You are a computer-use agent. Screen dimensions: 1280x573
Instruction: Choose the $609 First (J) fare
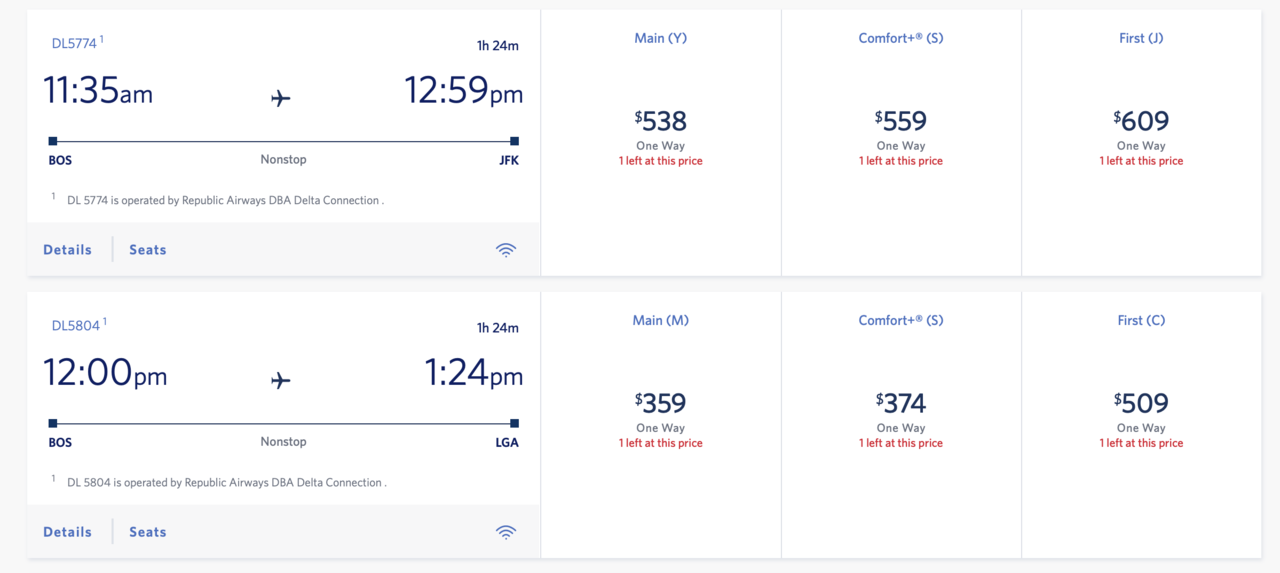click(x=1141, y=122)
